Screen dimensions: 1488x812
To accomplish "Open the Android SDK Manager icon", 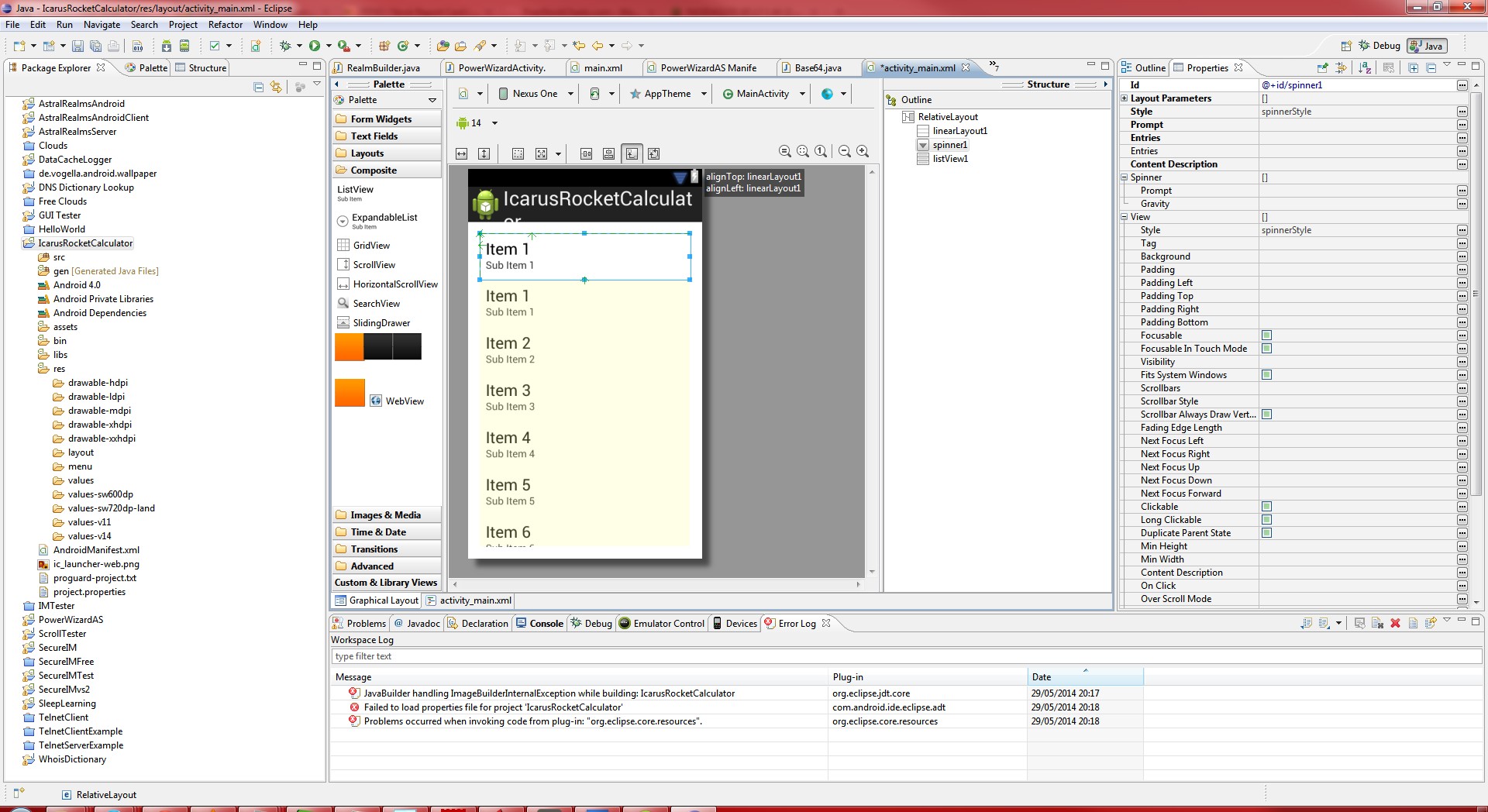I will coord(167,46).
